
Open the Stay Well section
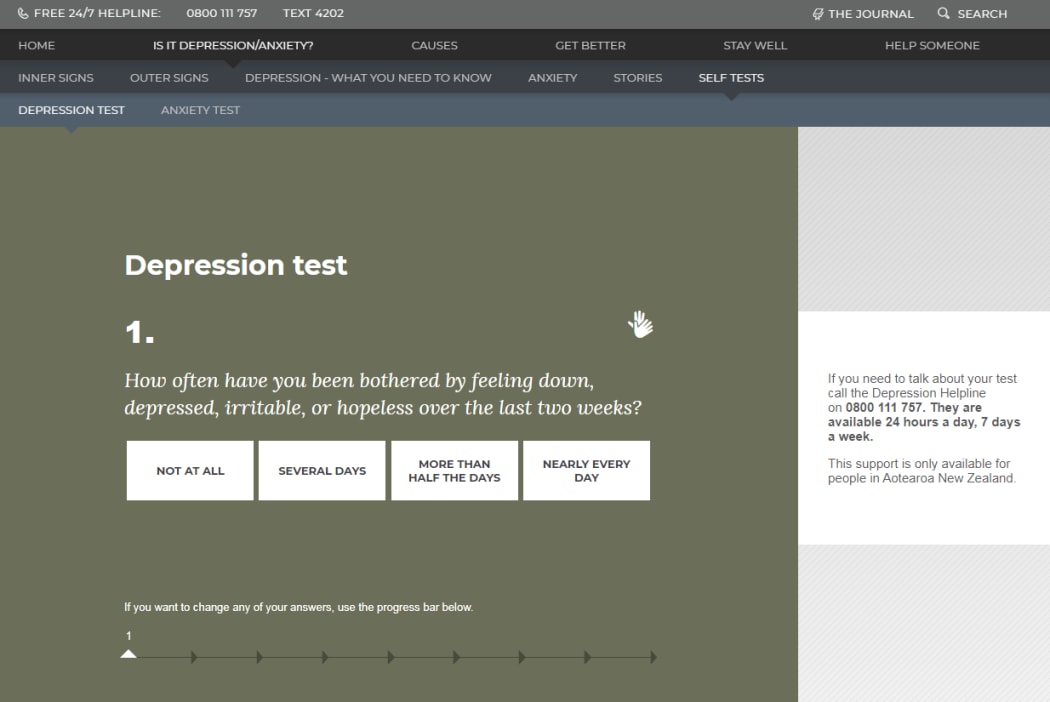755,45
